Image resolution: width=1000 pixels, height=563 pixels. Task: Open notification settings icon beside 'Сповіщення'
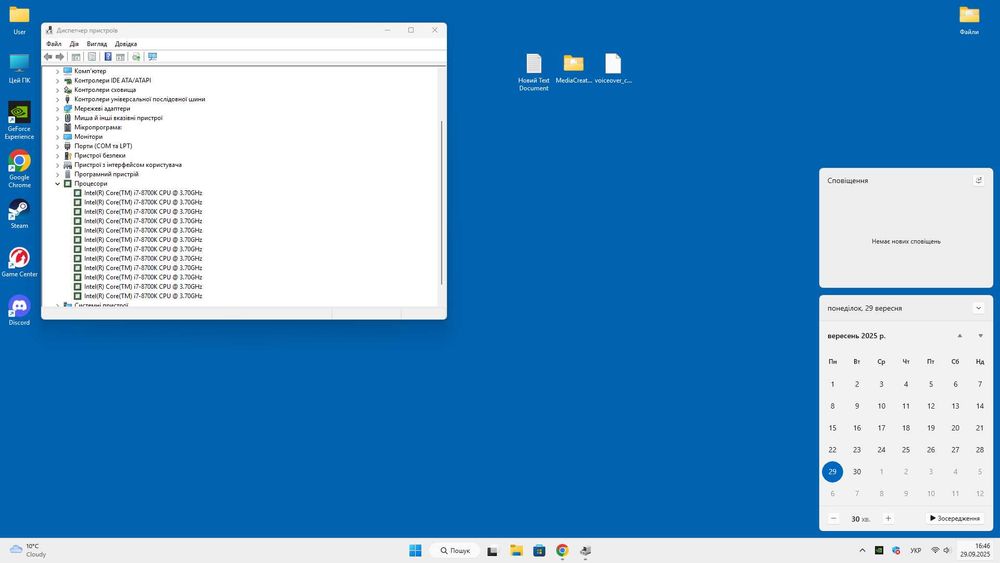click(978, 180)
